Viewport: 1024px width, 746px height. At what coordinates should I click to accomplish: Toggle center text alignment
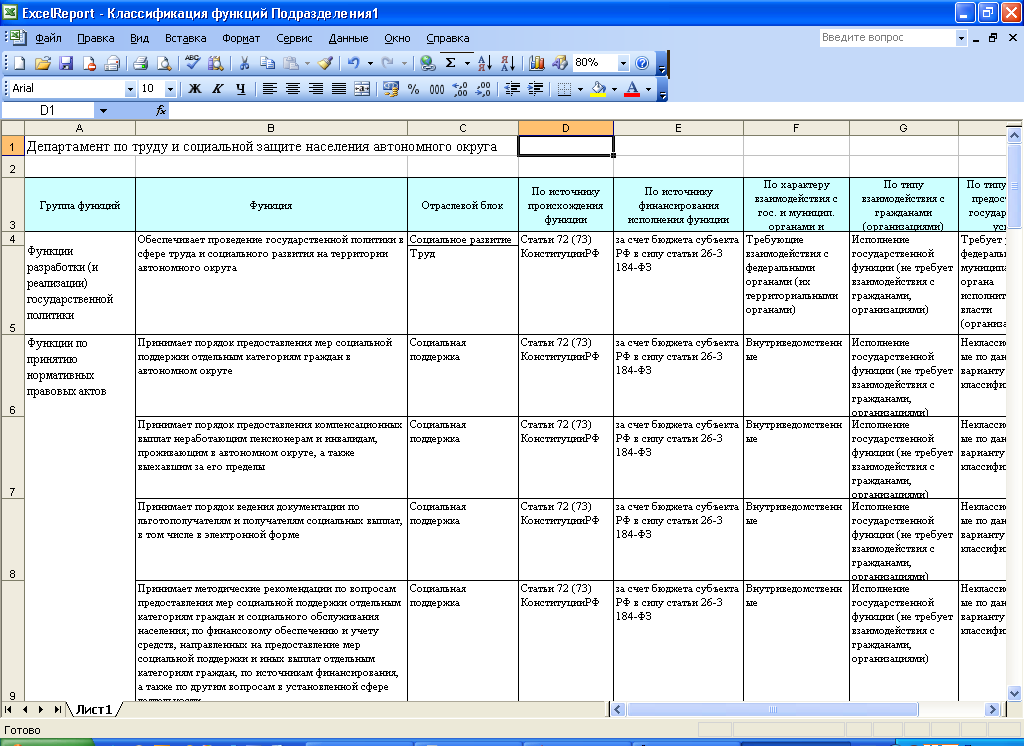click(293, 89)
